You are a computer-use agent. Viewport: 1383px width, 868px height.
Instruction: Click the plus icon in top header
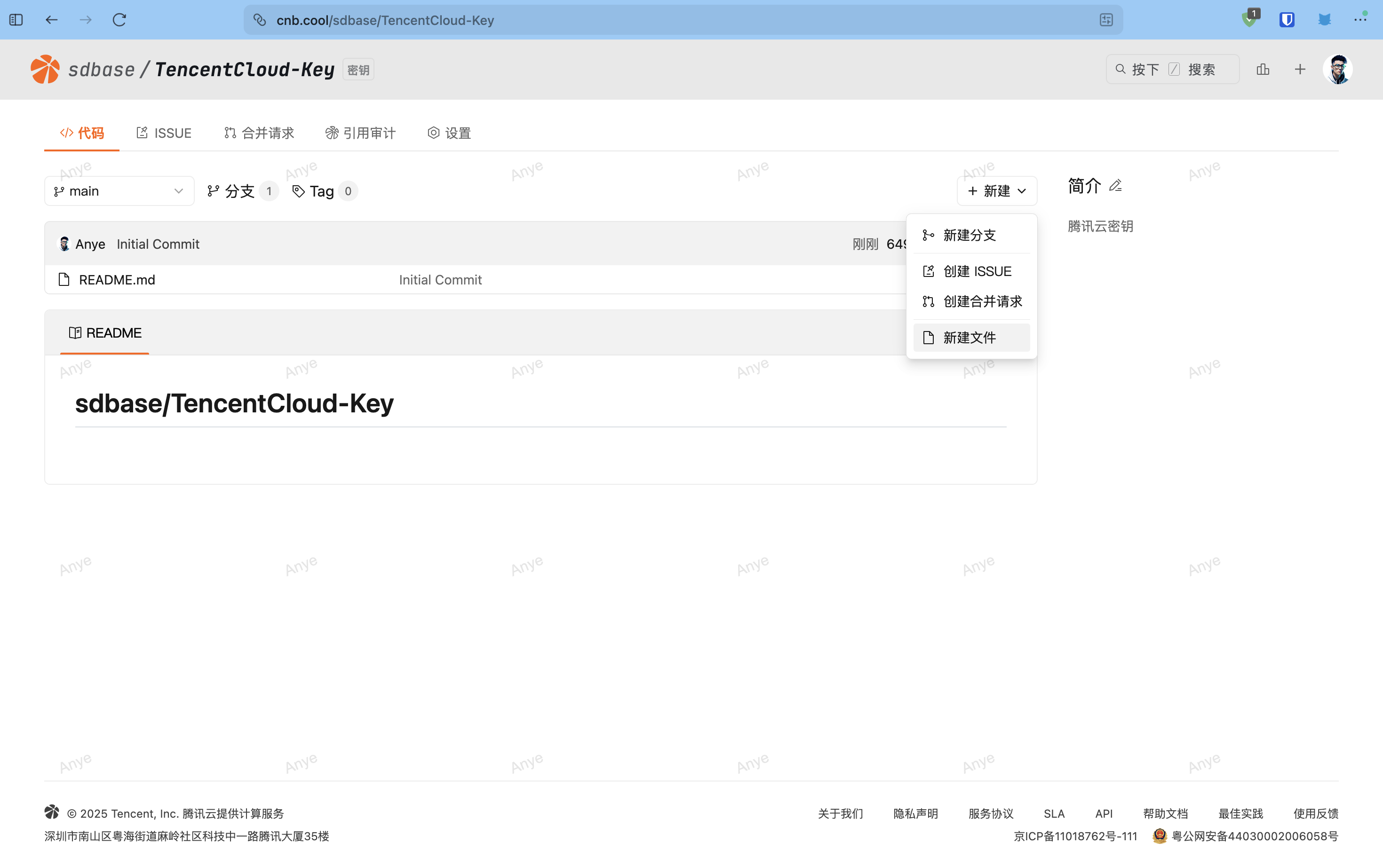1300,70
